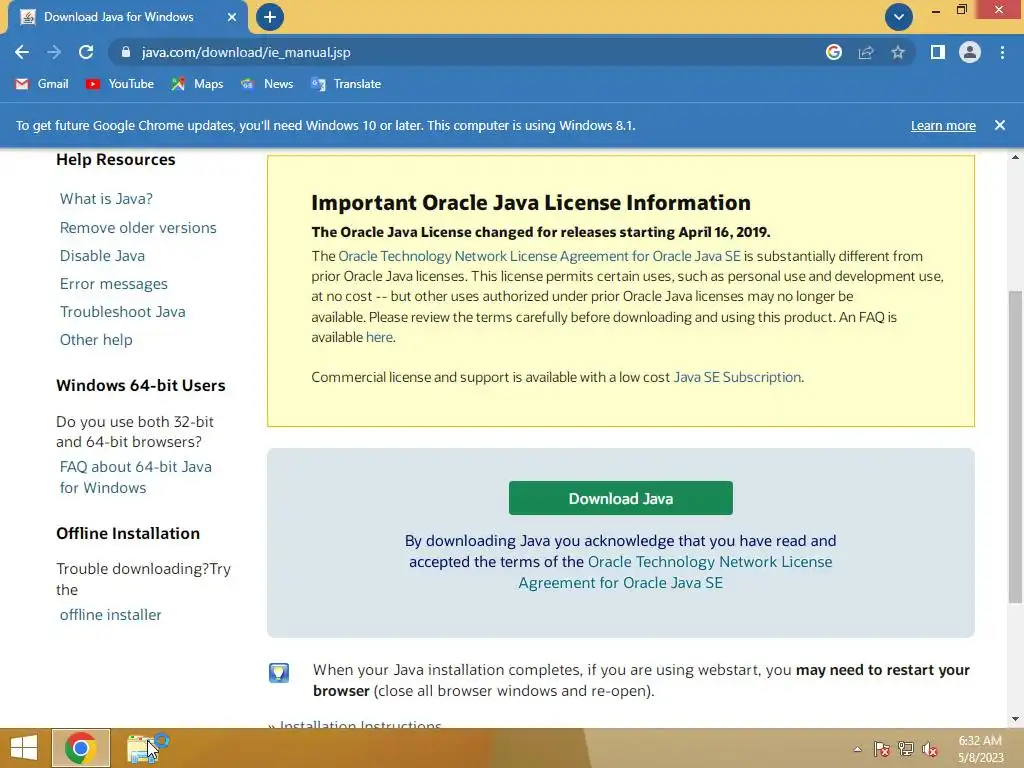The width and height of the screenshot is (1024, 768).
Task: Go back using the browser back arrow
Action: [22, 52]
